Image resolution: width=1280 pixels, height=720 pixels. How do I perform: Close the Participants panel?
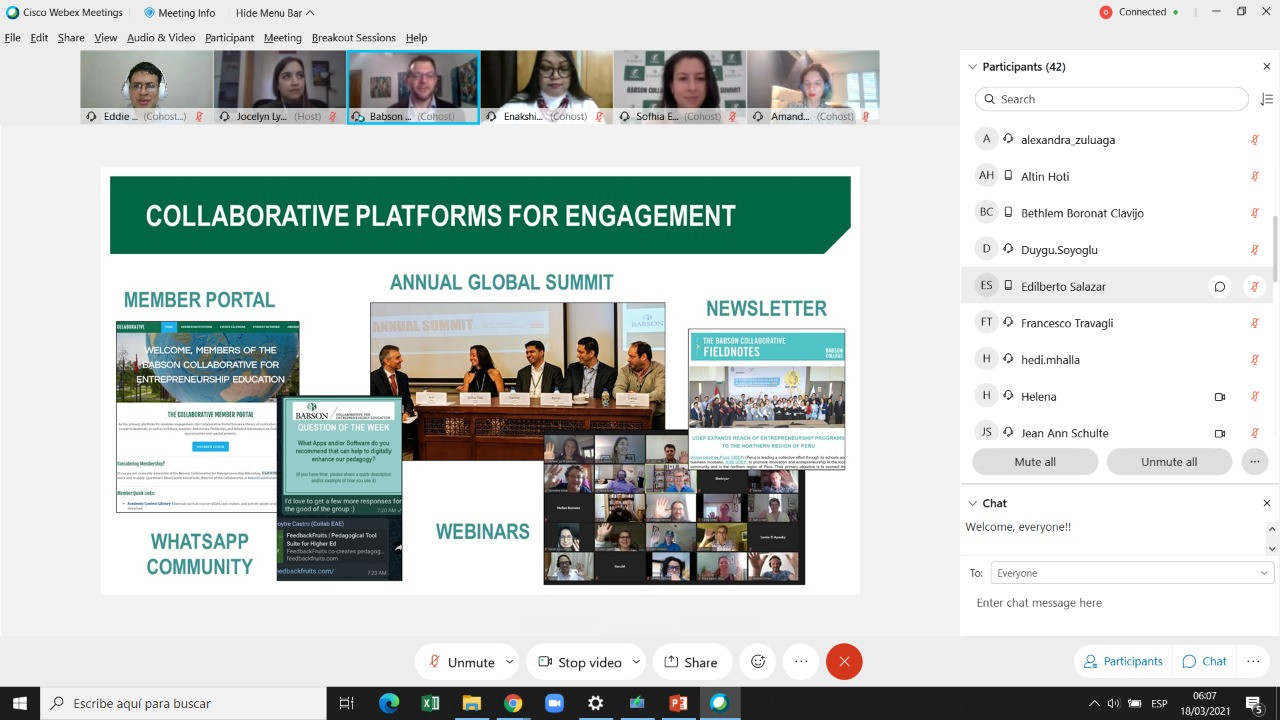[1266, 67]
